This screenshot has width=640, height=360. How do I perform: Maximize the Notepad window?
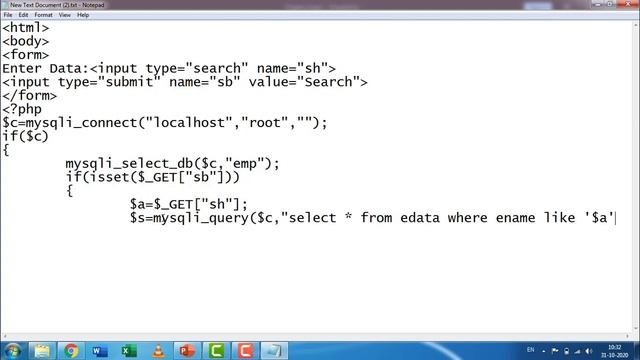click(x=609, y=4)
